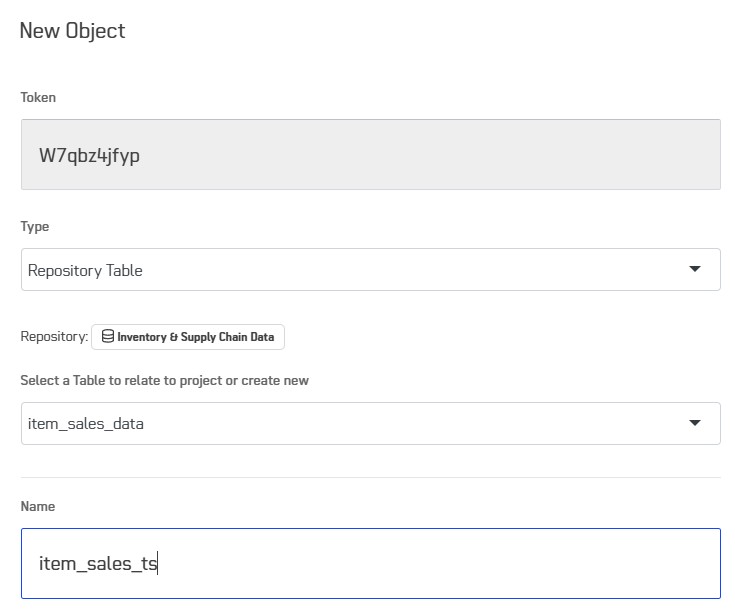Open the Type combo box showing Repository Table

click(370, 270)
